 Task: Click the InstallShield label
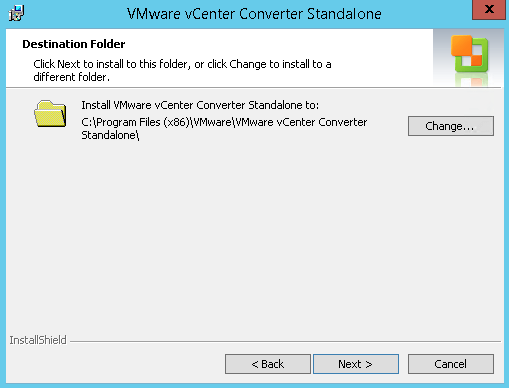pyautogui.click(x=38, y=340)
